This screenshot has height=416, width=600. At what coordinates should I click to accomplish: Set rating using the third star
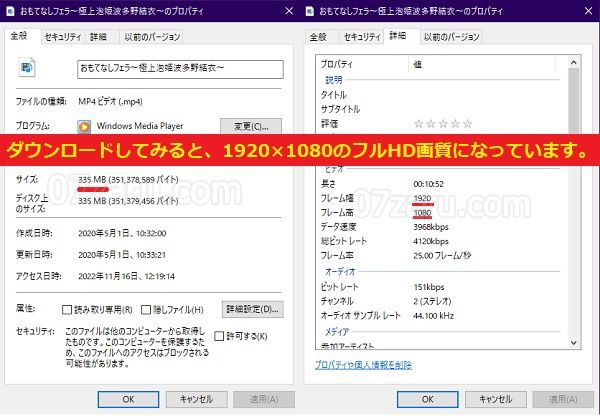point(443,124)
